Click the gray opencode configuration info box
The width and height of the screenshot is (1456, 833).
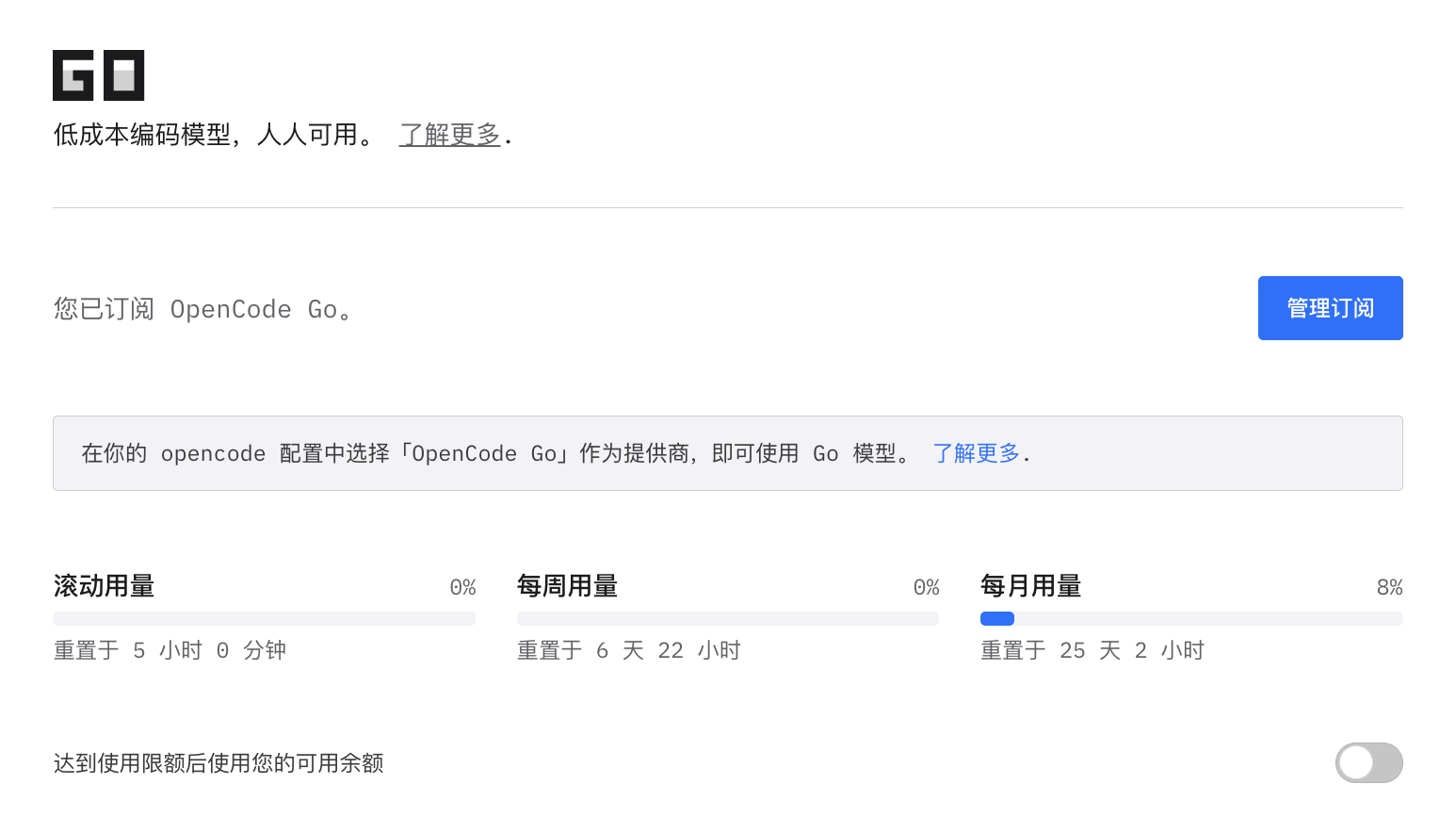point(728,453)
